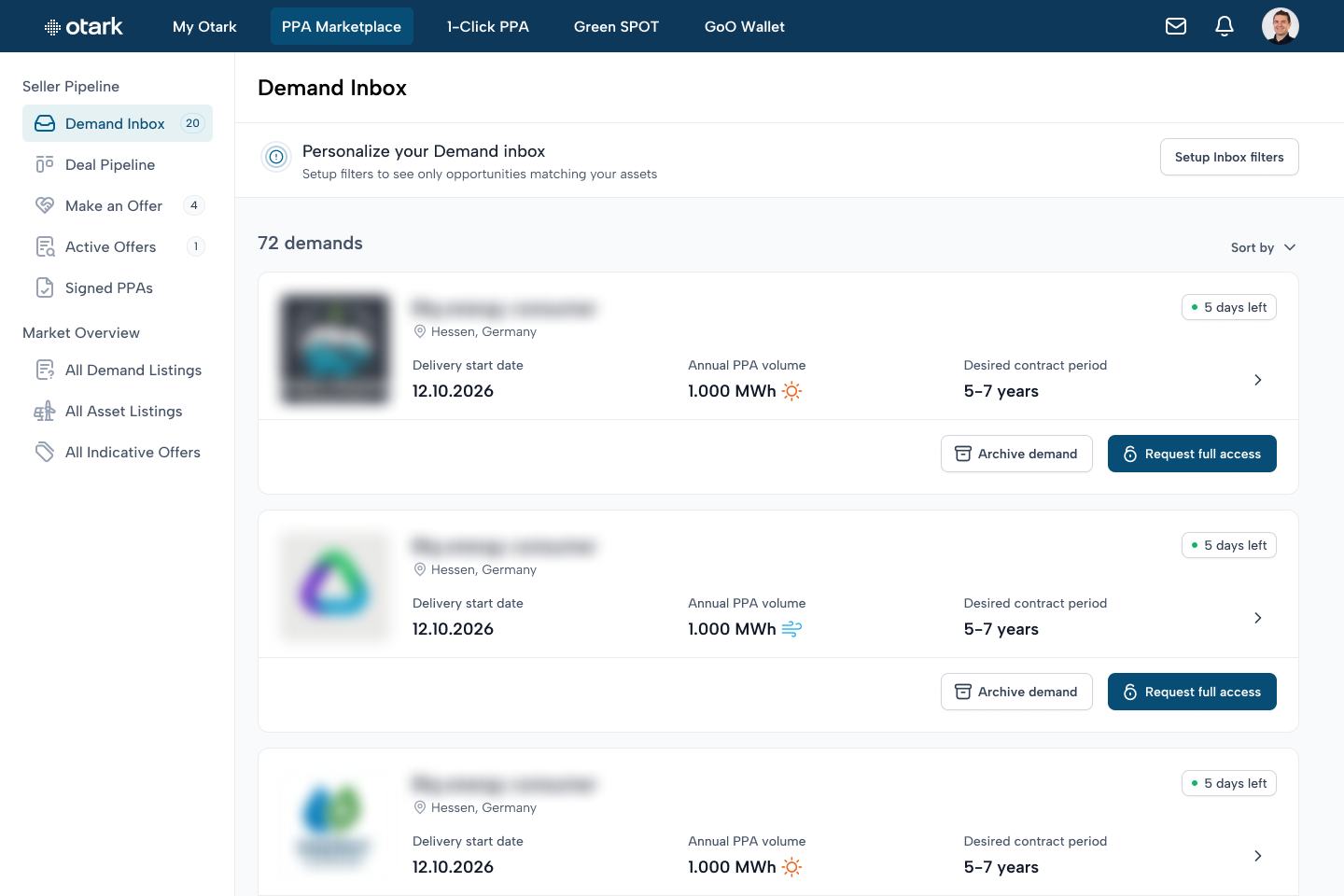This screenshot has height=896, width=1344.
Task: Click the solar sun icon in third demand card
Action: pos(791,867)
